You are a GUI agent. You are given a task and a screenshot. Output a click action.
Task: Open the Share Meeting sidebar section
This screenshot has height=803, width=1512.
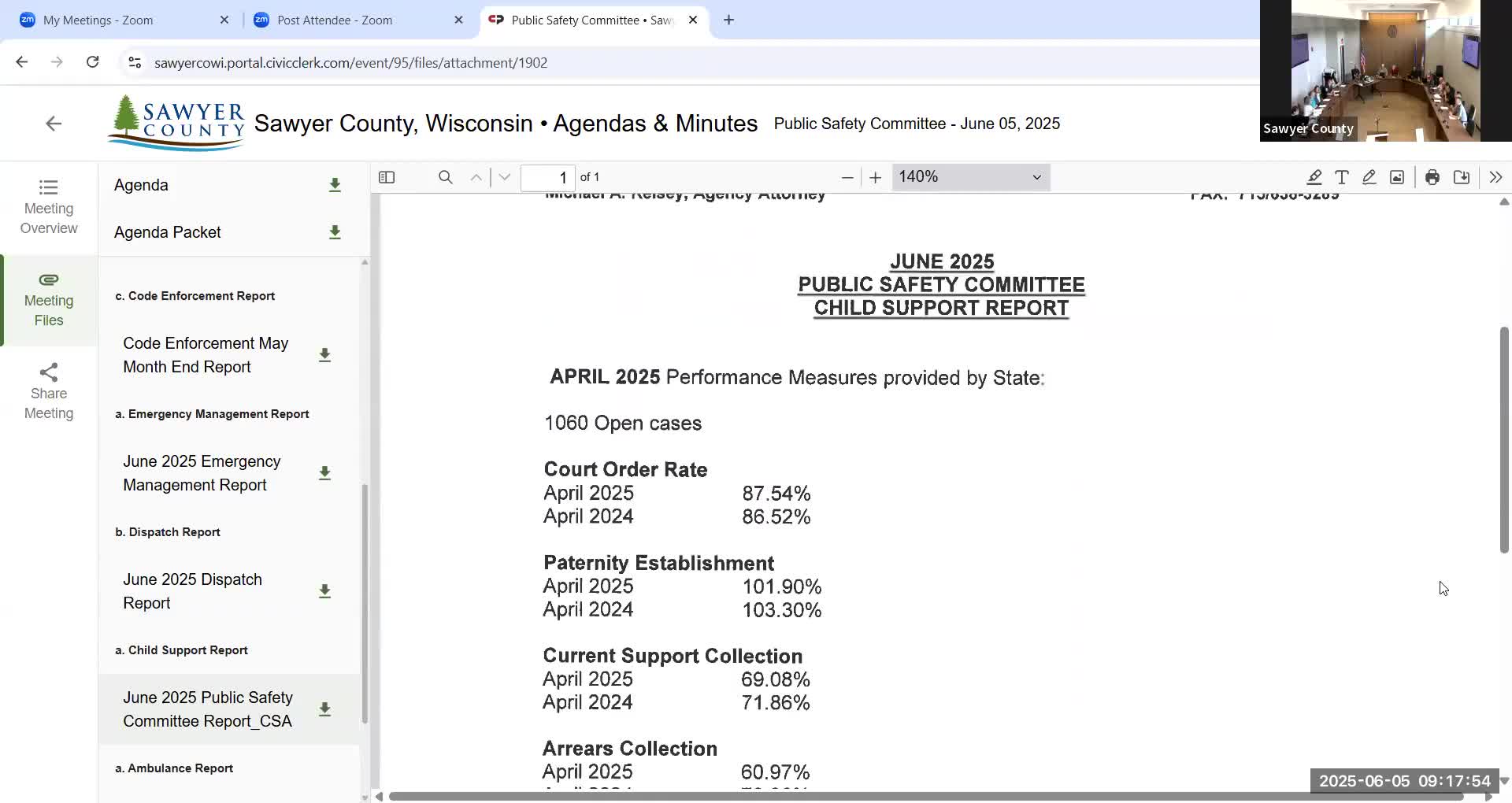pyautogui.click(x=49, y=392)
